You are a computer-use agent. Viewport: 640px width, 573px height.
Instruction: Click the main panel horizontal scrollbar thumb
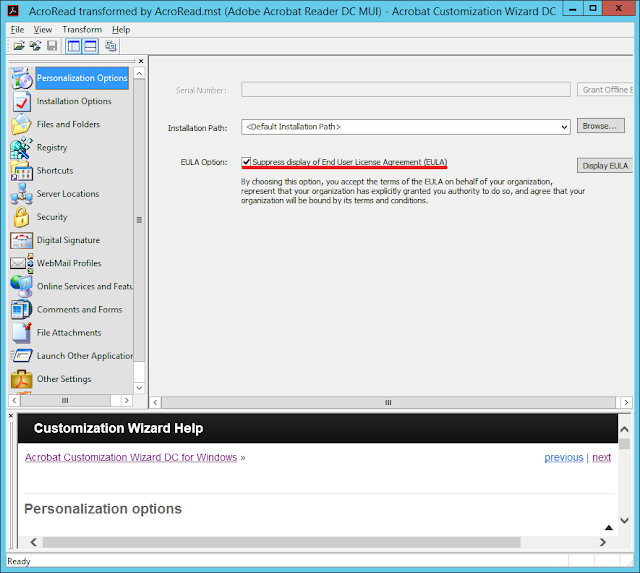click(388, 402)
